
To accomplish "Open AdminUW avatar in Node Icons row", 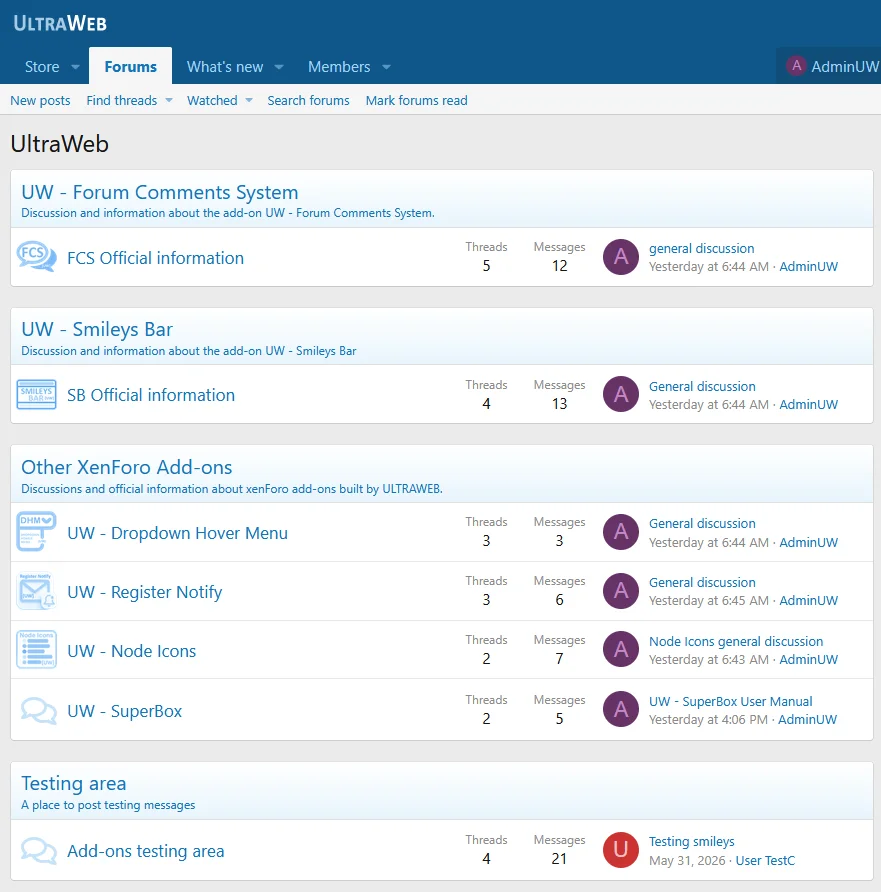I will pyautogui.click(x=621, y=650).
